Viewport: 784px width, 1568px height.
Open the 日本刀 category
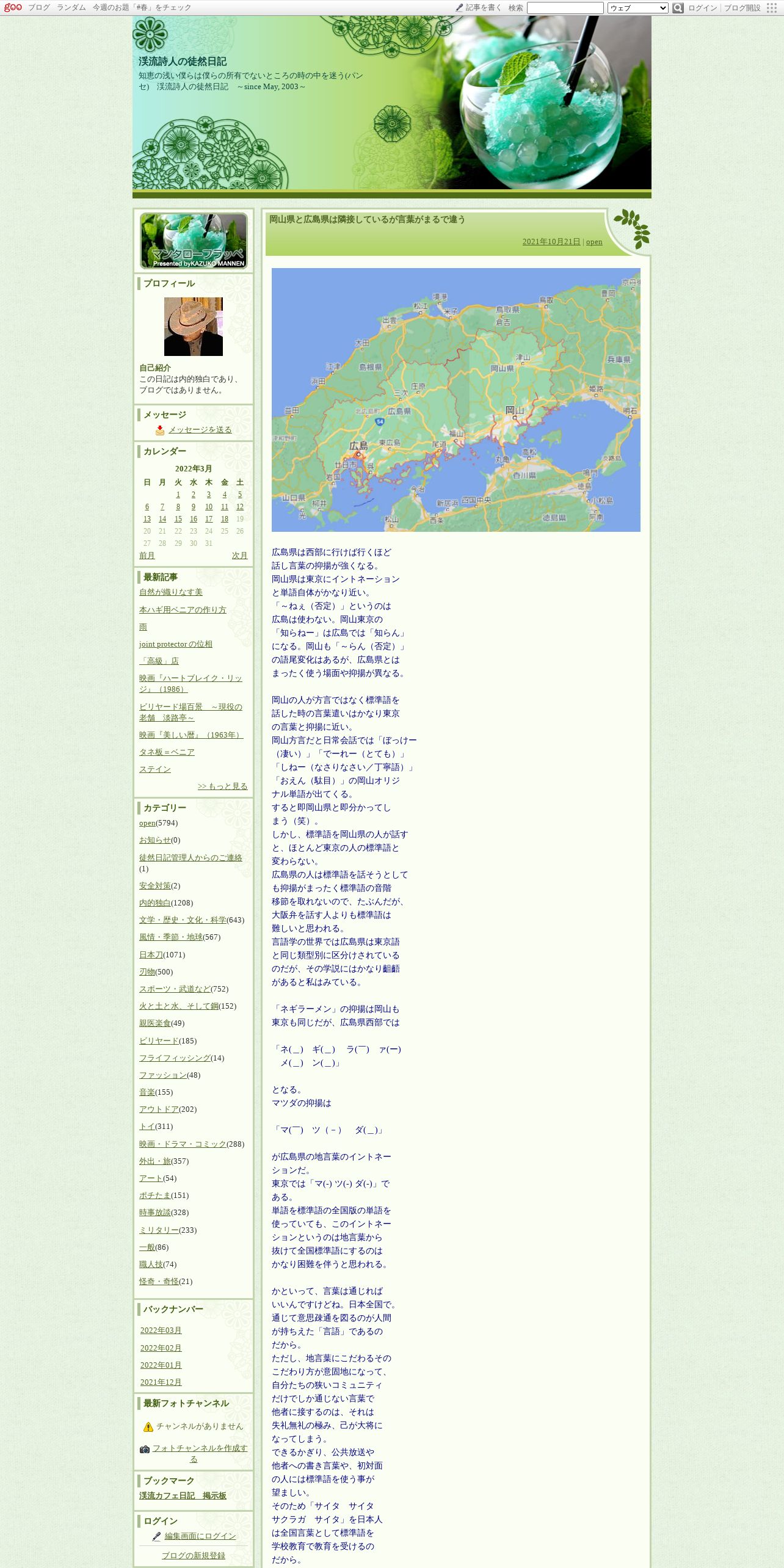pyautogui.click(x=151, y=955)
